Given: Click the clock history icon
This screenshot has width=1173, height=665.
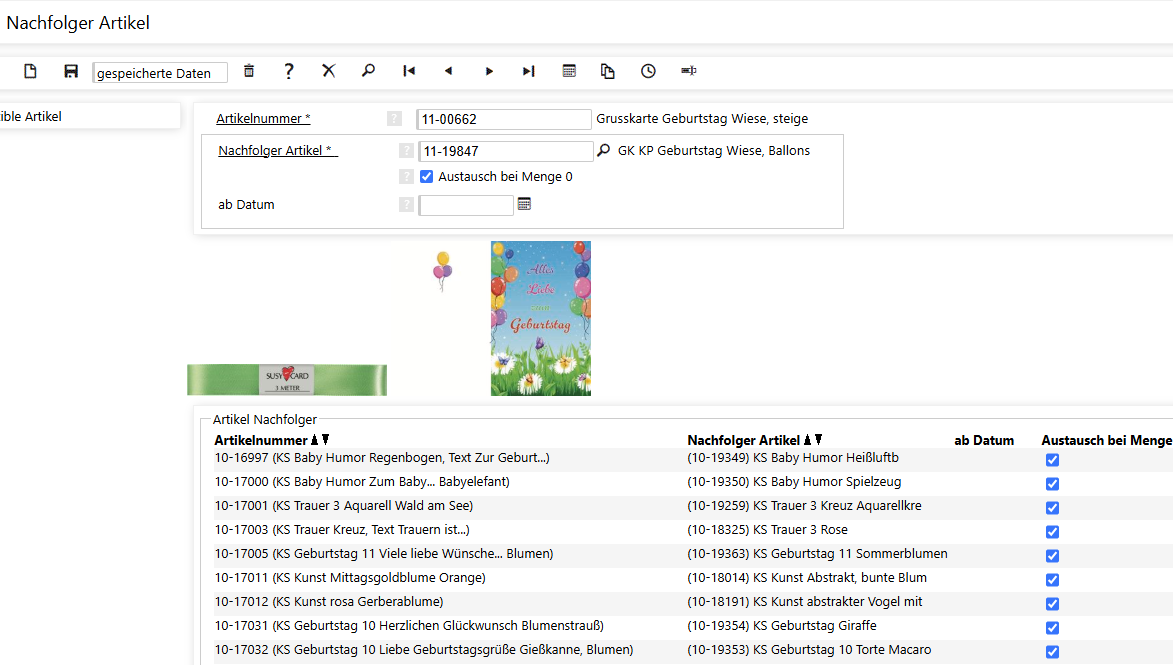Looking at the screenshot, I should [648, 71].
